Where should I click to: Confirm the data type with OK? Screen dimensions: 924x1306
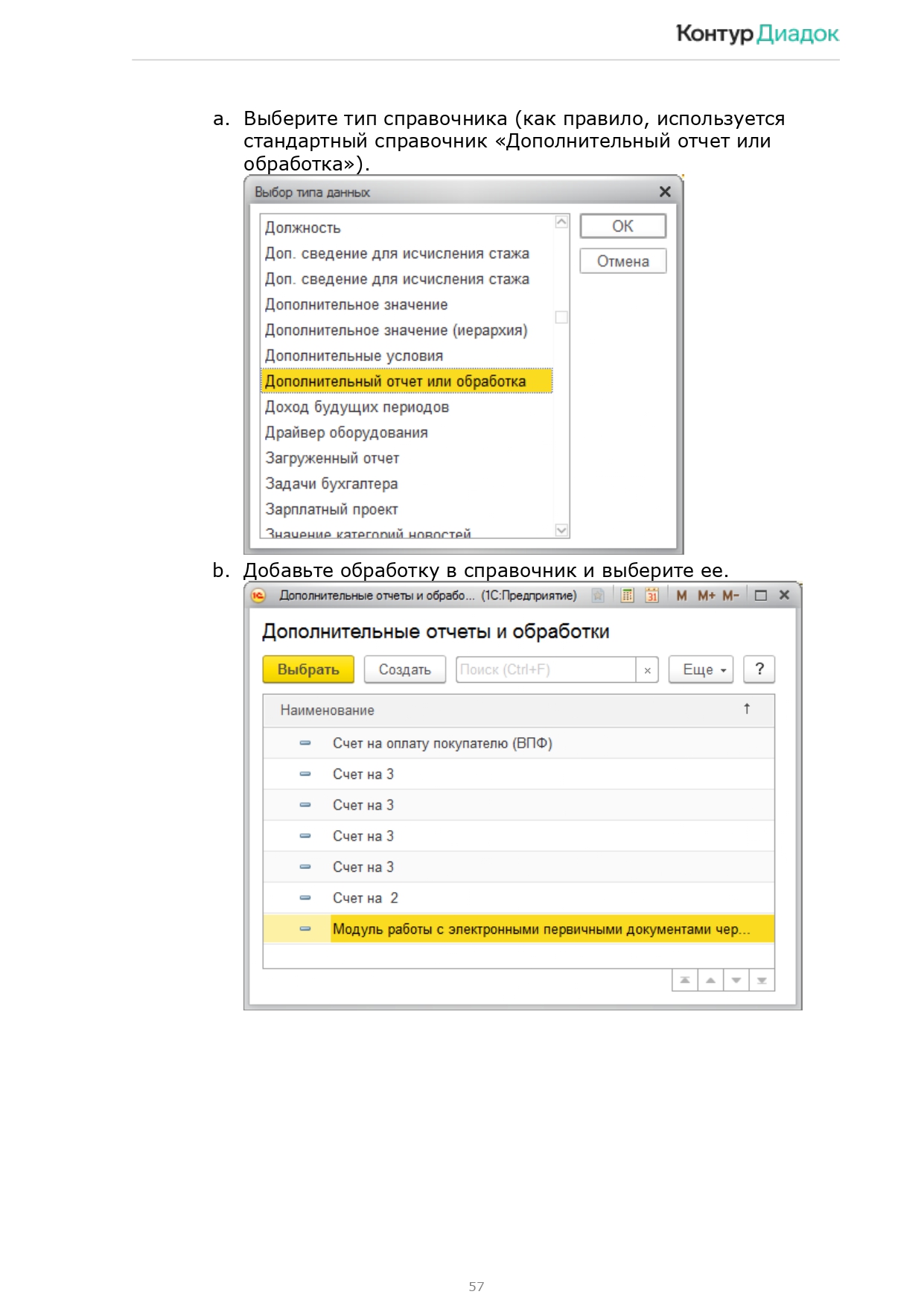tap(622, 226)
